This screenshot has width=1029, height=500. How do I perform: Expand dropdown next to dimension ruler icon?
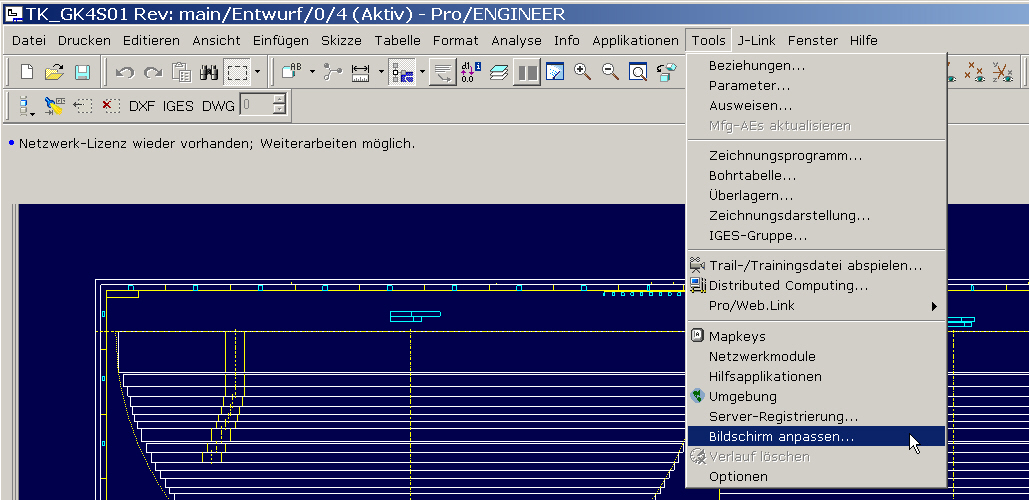click(381, 72)
